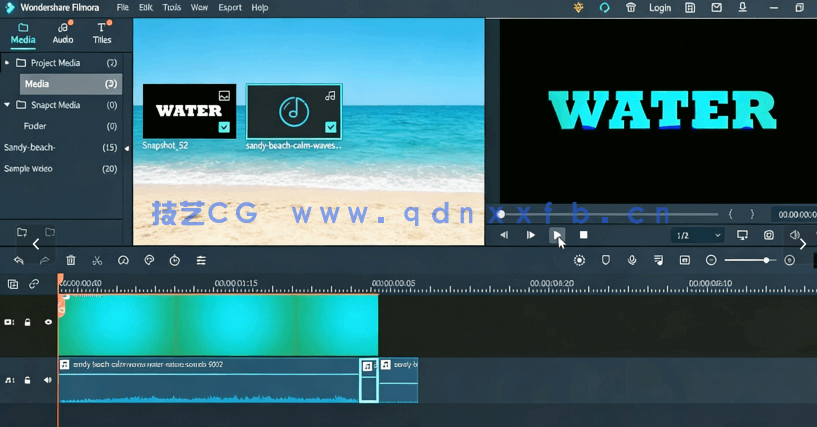Mute the audio track speaker
This screenshot has width=817, height=427.
pos(47,380)
